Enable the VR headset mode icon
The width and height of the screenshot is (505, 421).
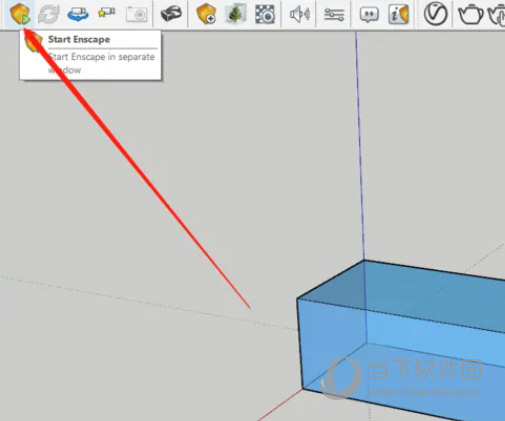171,14
